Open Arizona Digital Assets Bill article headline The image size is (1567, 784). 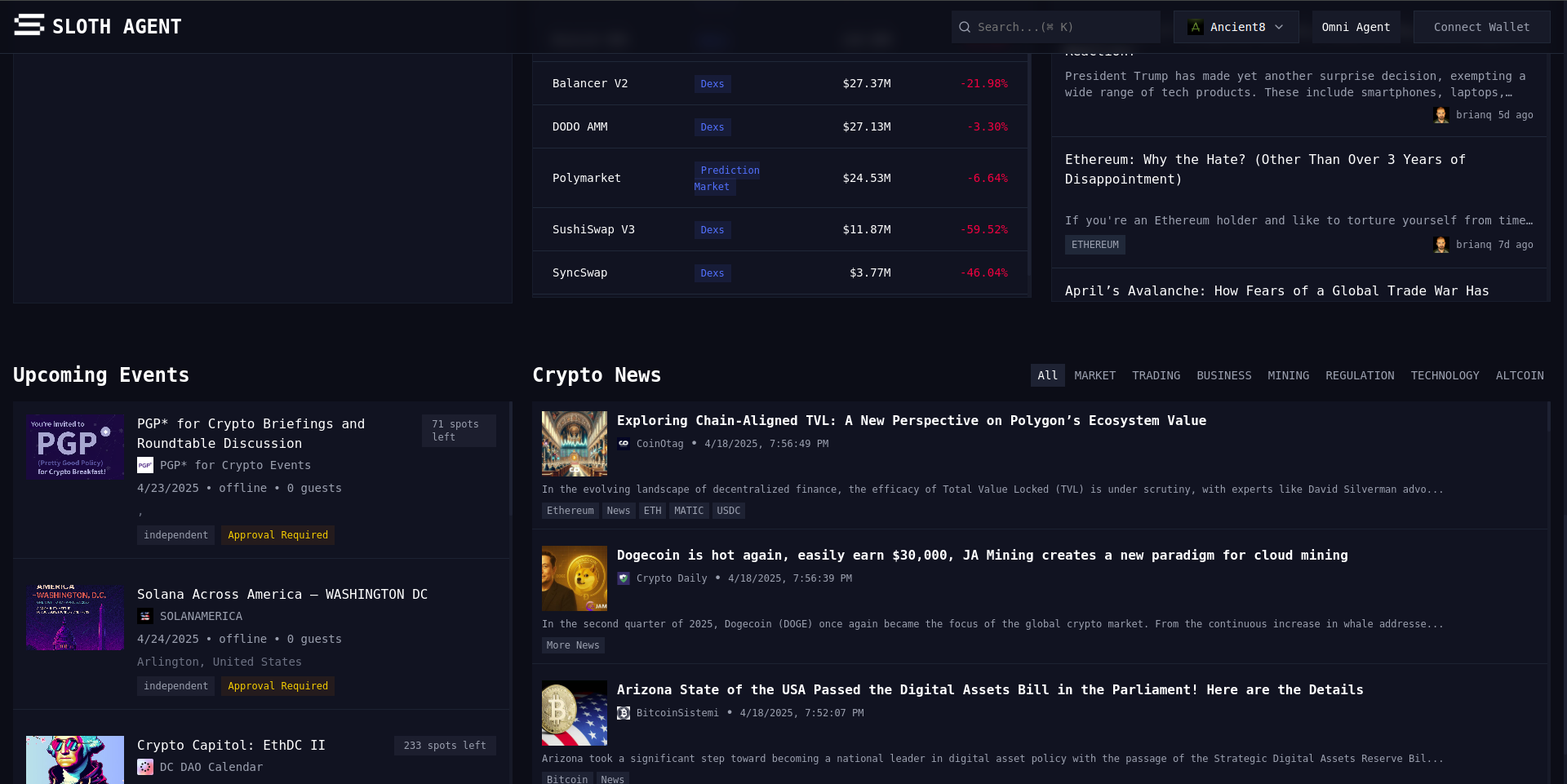click(x=990, y=690)
